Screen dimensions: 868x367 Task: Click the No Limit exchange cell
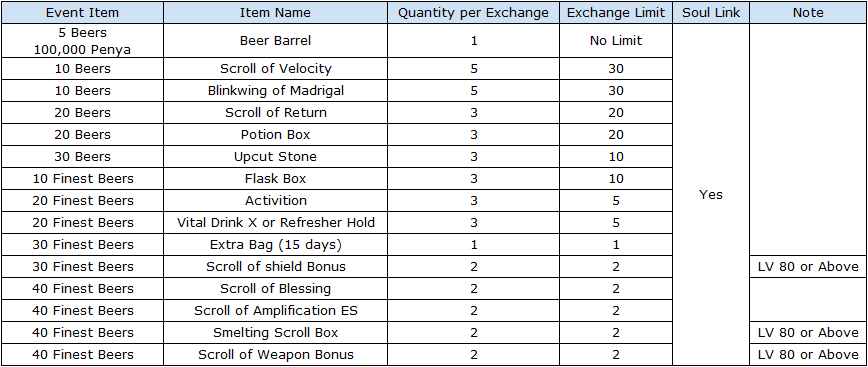pyautogui.click(x=616, y=40)
